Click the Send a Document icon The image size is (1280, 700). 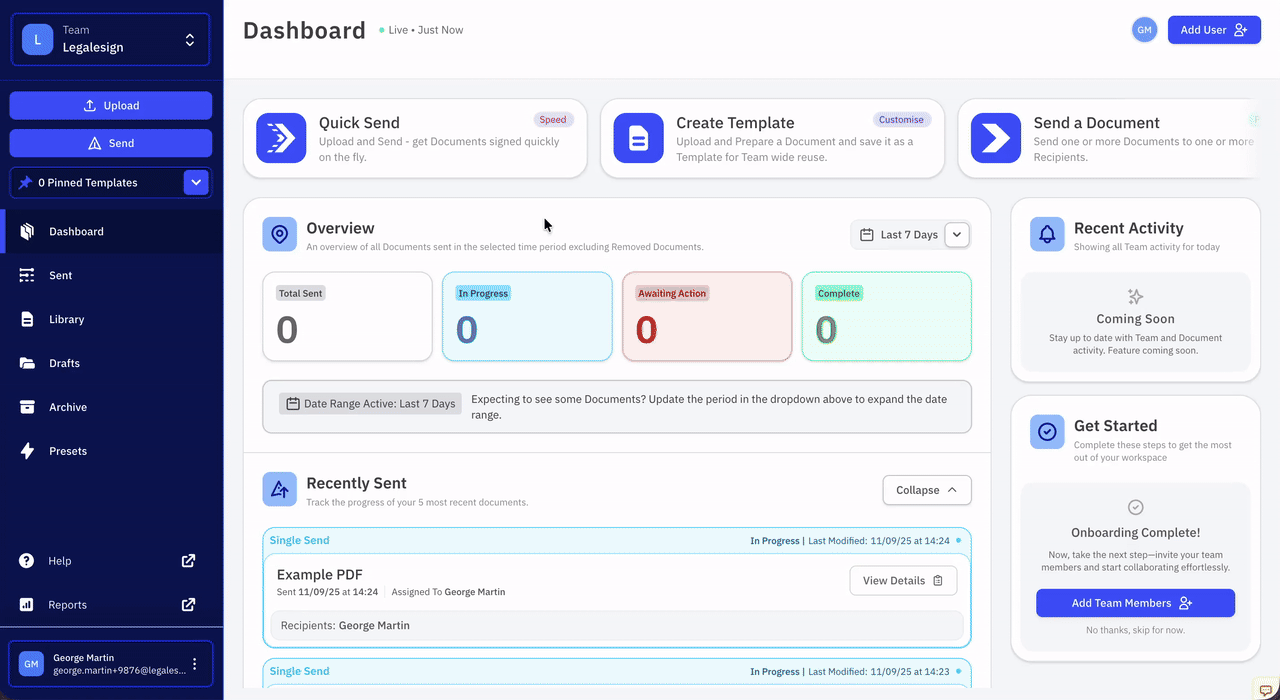995,138
